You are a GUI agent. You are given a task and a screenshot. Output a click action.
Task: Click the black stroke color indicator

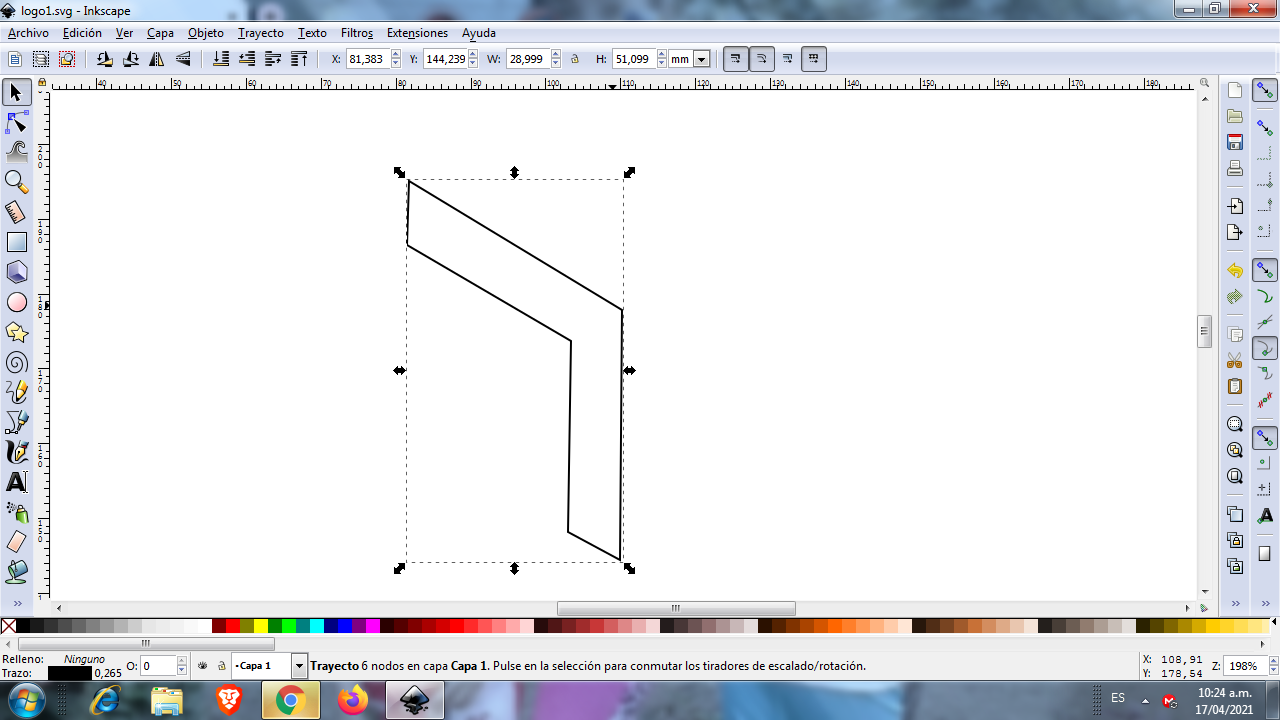(x=69, y=673)
